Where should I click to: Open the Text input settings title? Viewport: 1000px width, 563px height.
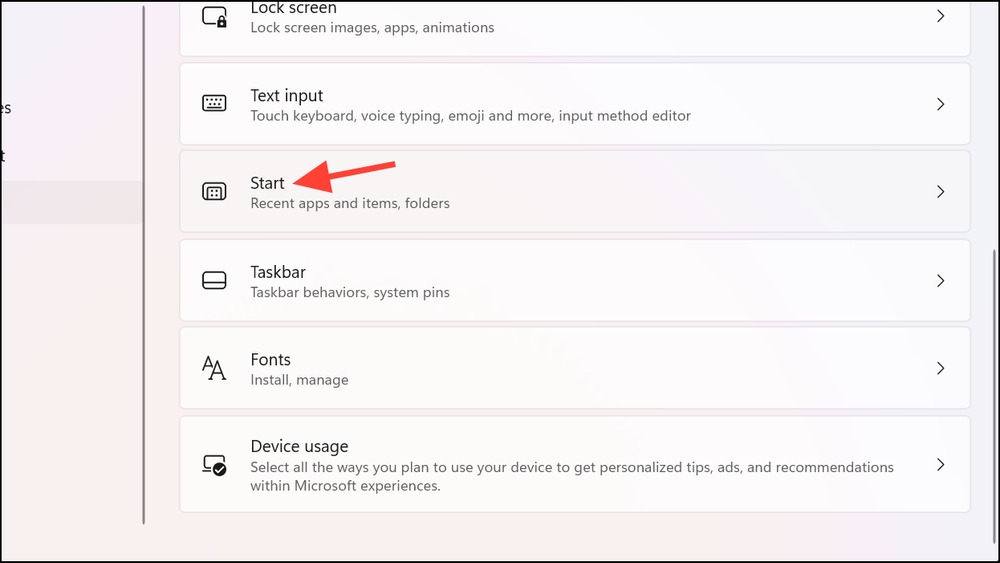click(287, 96)
